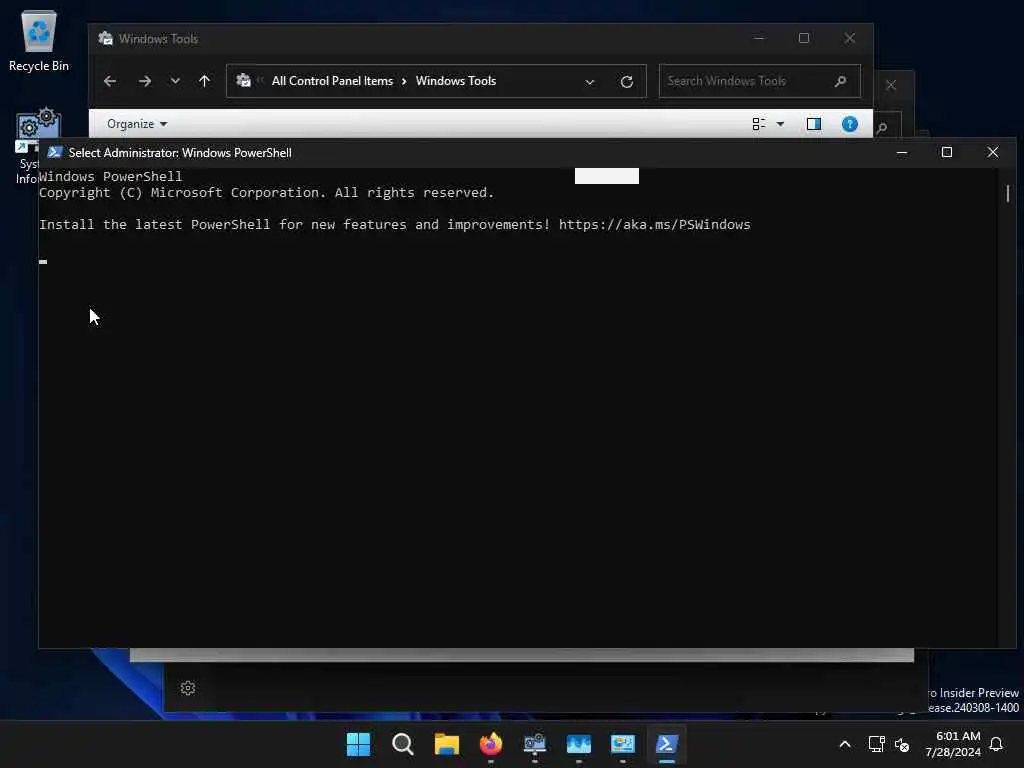Open the Recycle Bin desktop icon
Image resolution: width=1024 pixels, height=768 pixels.
click(x=39, y=40)
